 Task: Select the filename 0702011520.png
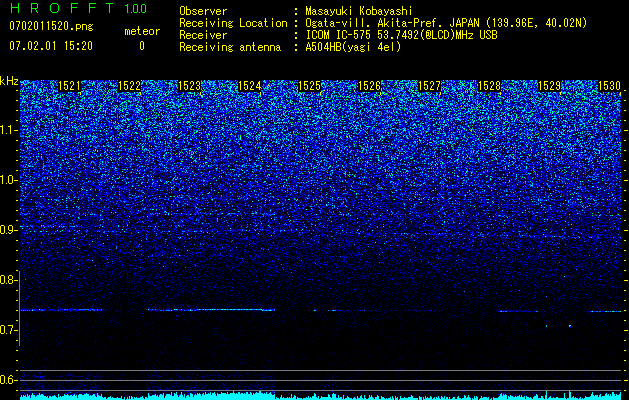point(51,27)
